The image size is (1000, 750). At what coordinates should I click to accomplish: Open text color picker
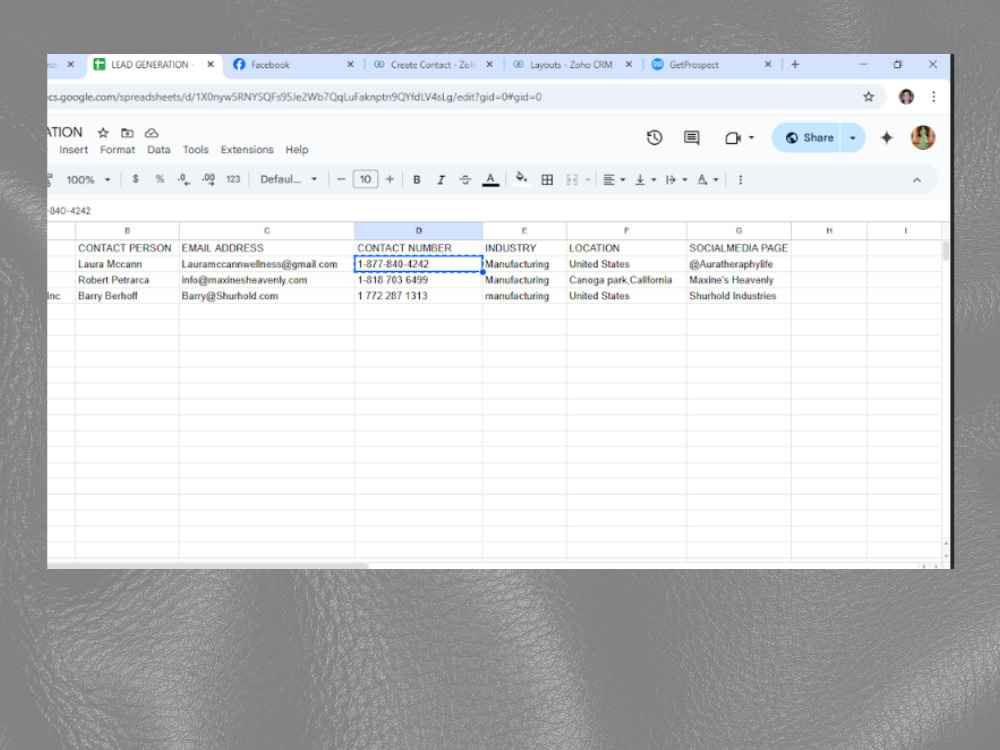tap(490, 180)
